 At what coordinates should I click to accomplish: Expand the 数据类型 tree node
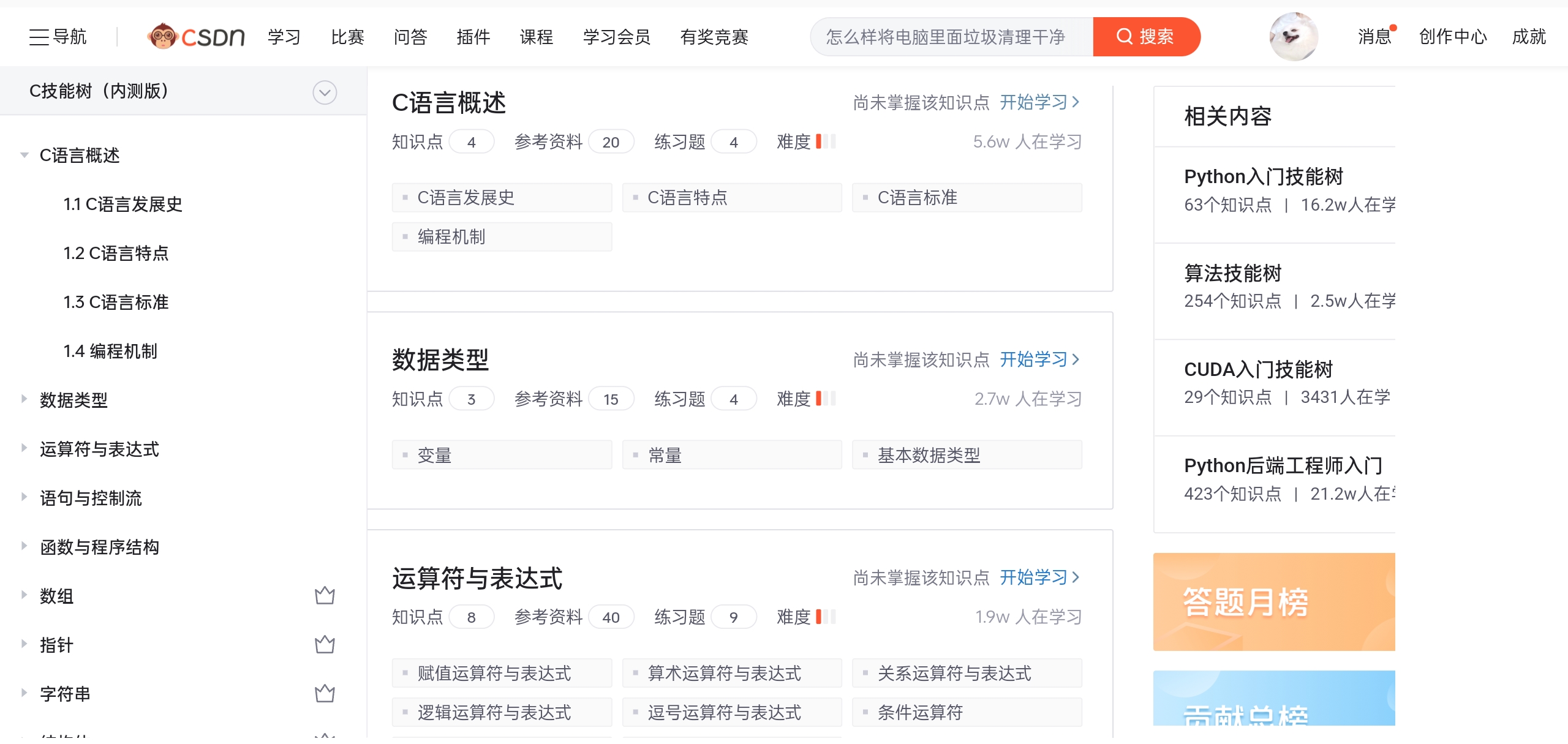(24, 399)
